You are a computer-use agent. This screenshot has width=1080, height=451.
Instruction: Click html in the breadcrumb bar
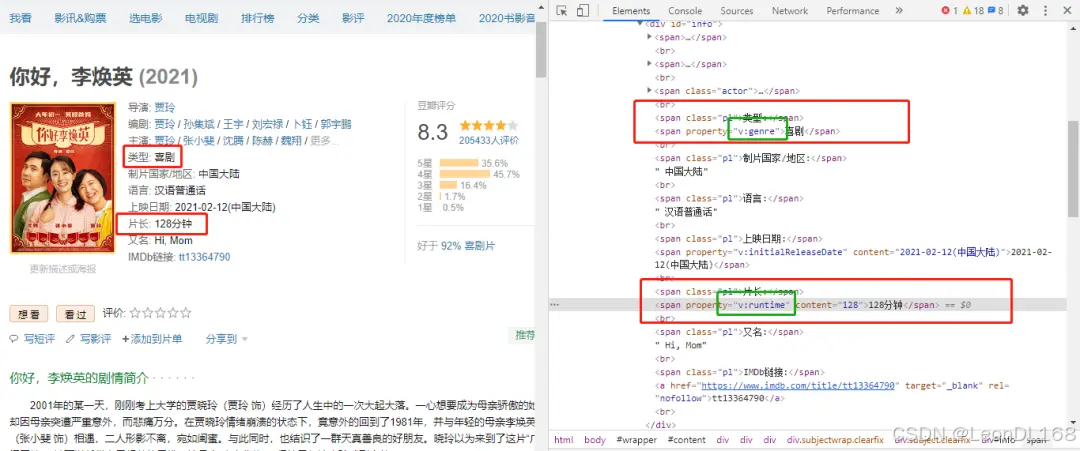[563, 439]
